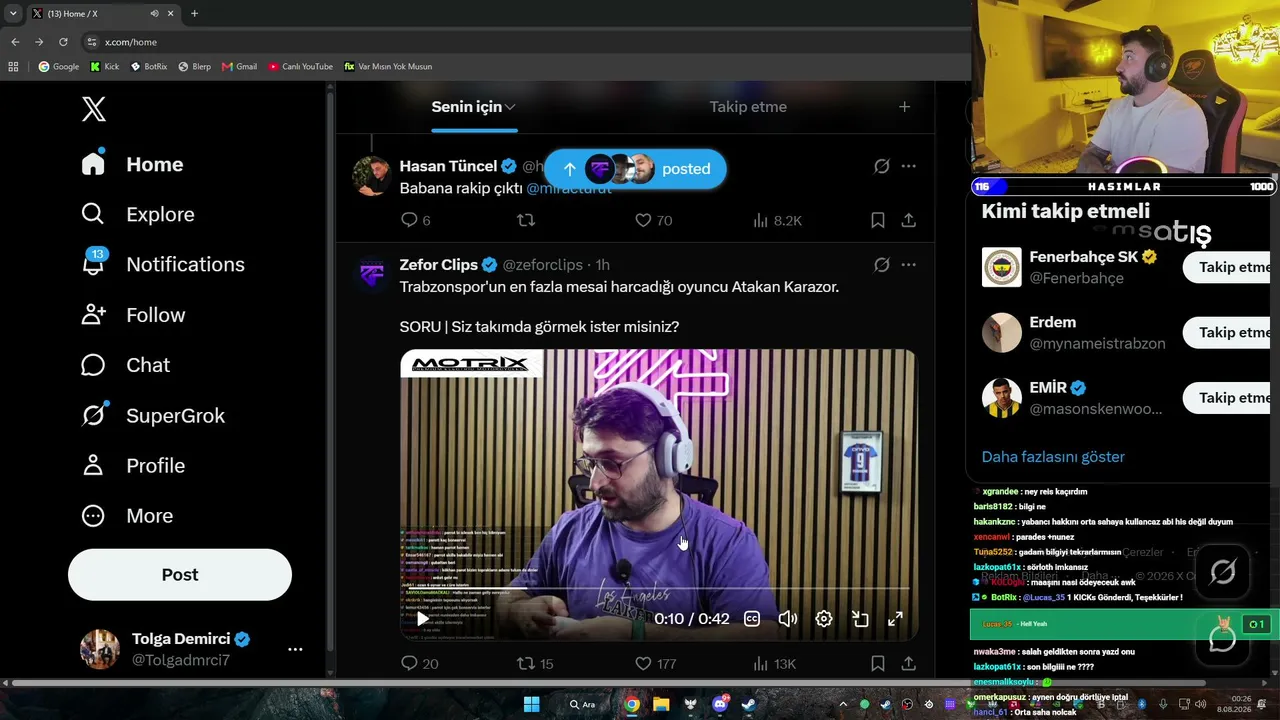Open more options on Zefor Clips post
The height and width of the screenshot is (720, 1280).
tap(908, 265)
